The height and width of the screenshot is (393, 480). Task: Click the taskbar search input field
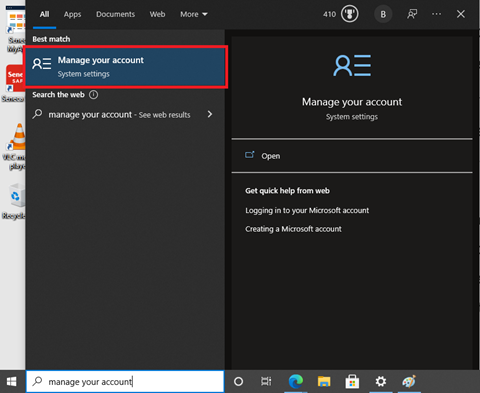point(125,381)
